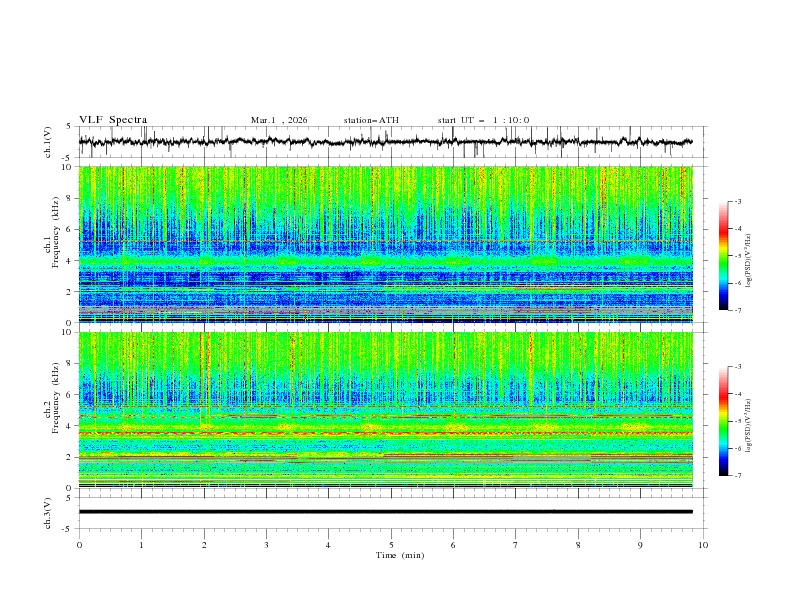Click the time axis tick label "4"

coord(328,545)
